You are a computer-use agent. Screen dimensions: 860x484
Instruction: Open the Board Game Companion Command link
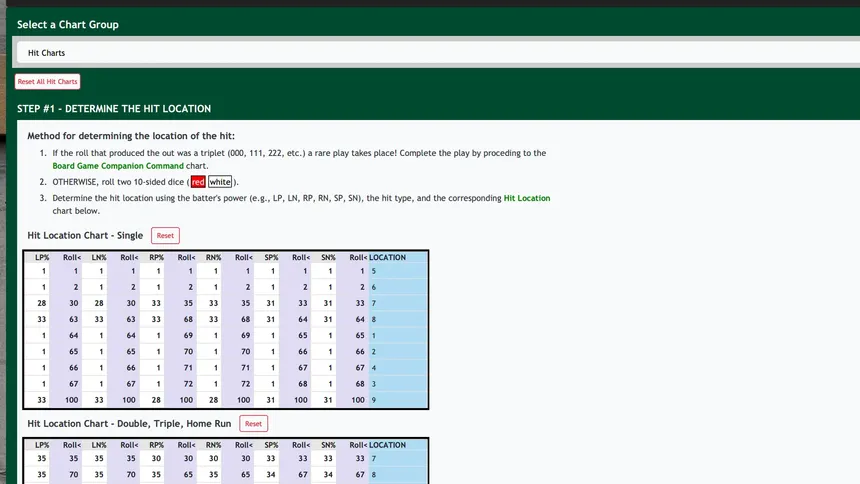click(118, 166)
